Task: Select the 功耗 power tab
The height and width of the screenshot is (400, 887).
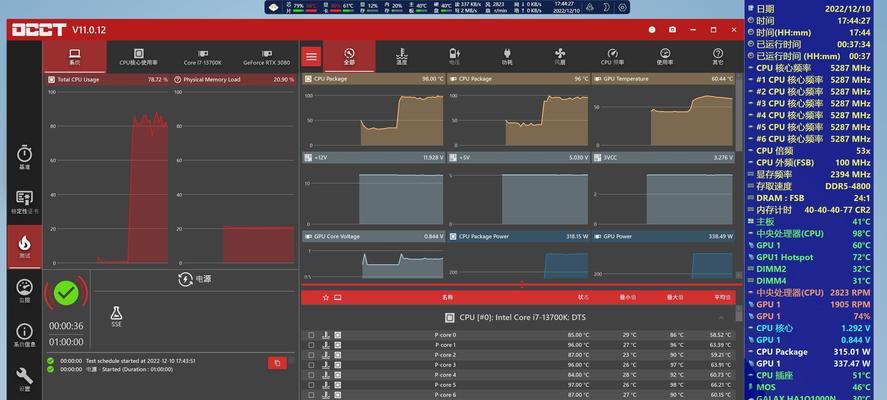Action: [507, 56]
